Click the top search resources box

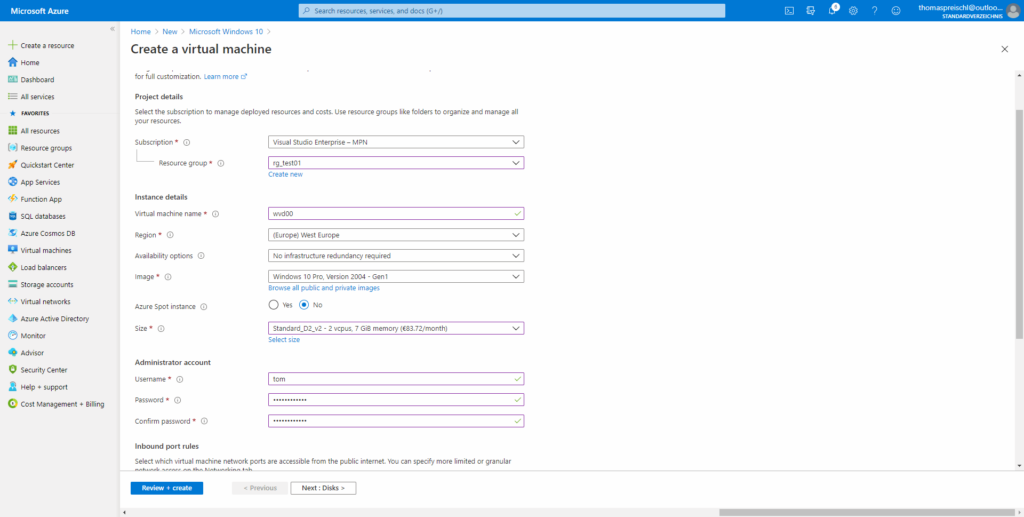point(512,10)
